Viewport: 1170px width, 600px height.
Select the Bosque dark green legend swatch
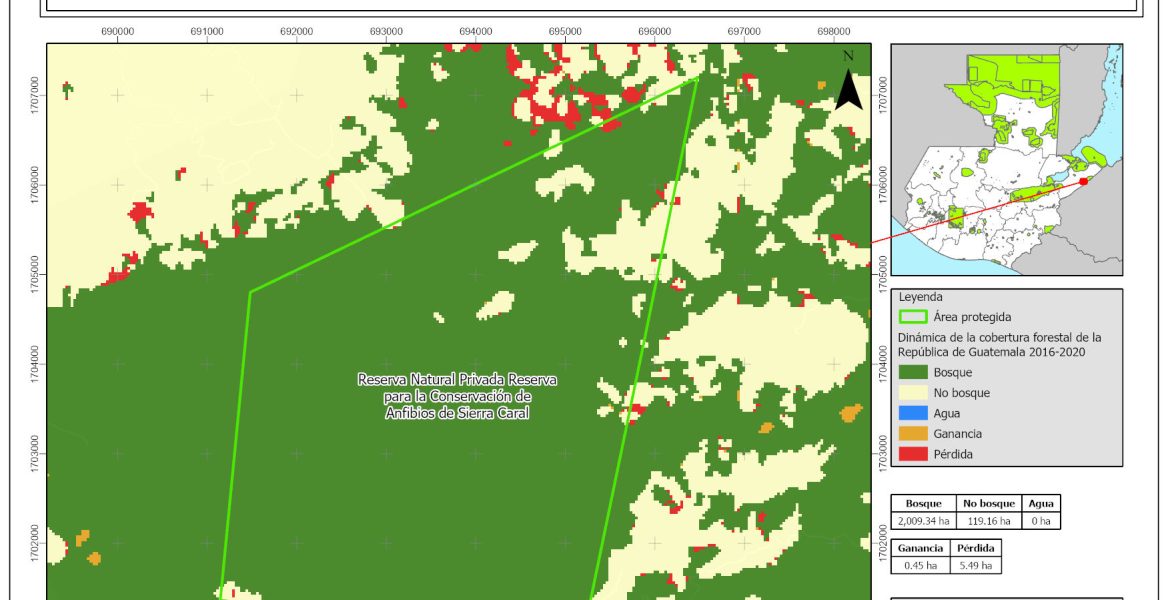(x=912, y=373)
